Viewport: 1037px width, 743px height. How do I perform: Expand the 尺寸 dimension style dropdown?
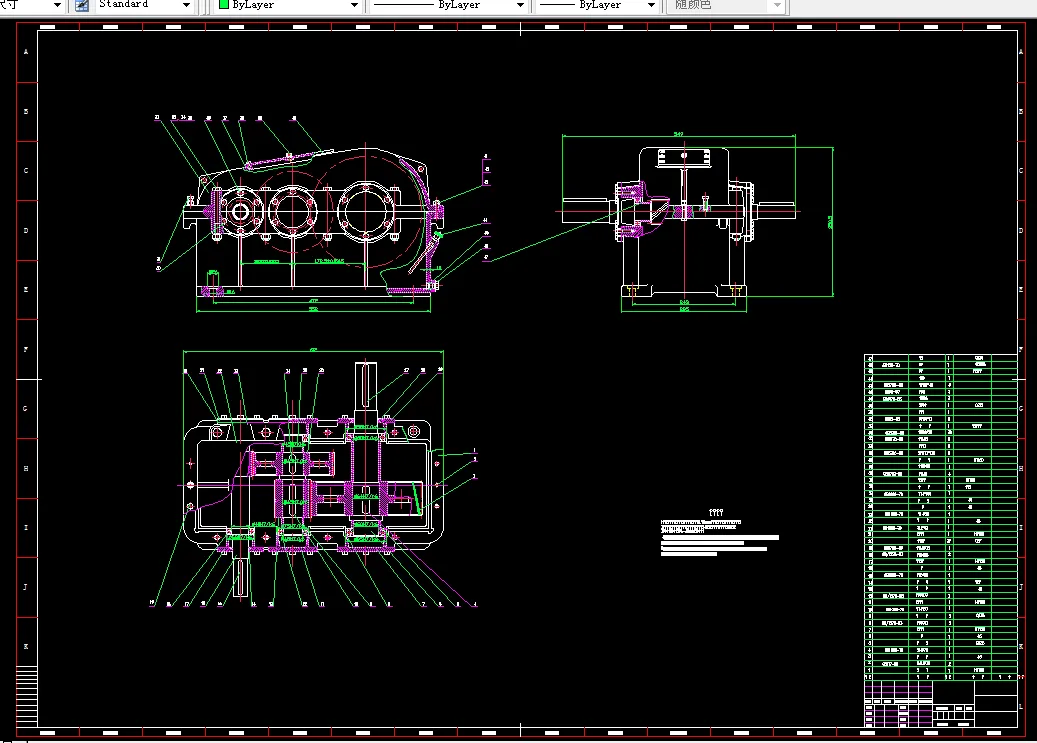click(57, 5)
